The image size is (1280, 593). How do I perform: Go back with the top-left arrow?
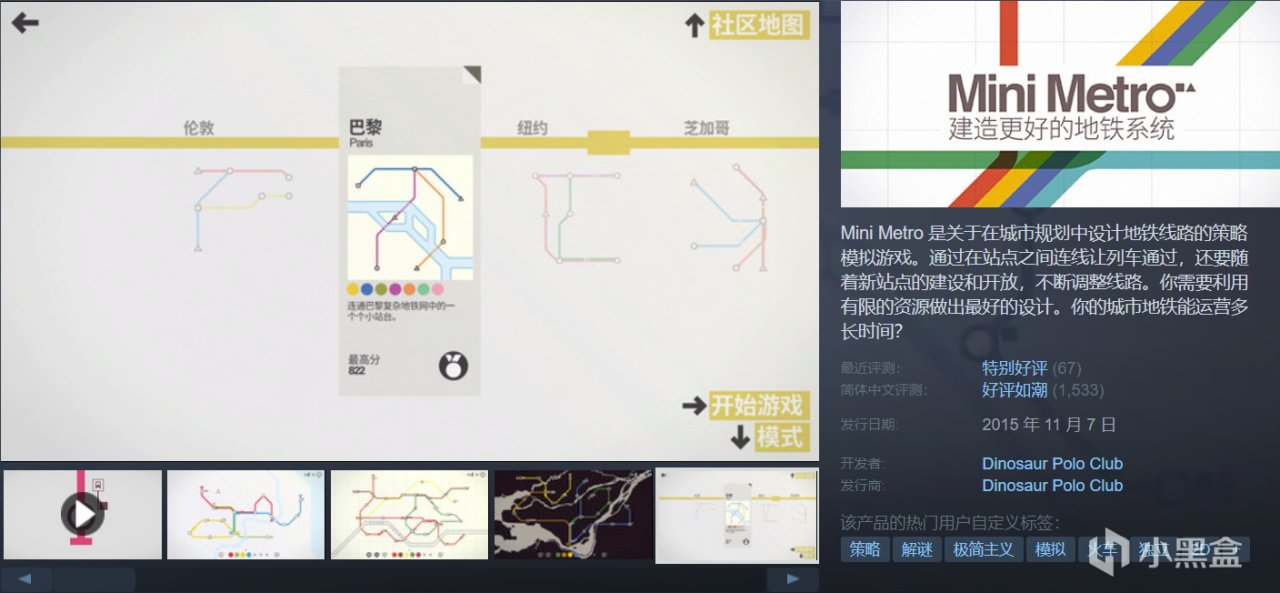[24, 22]
